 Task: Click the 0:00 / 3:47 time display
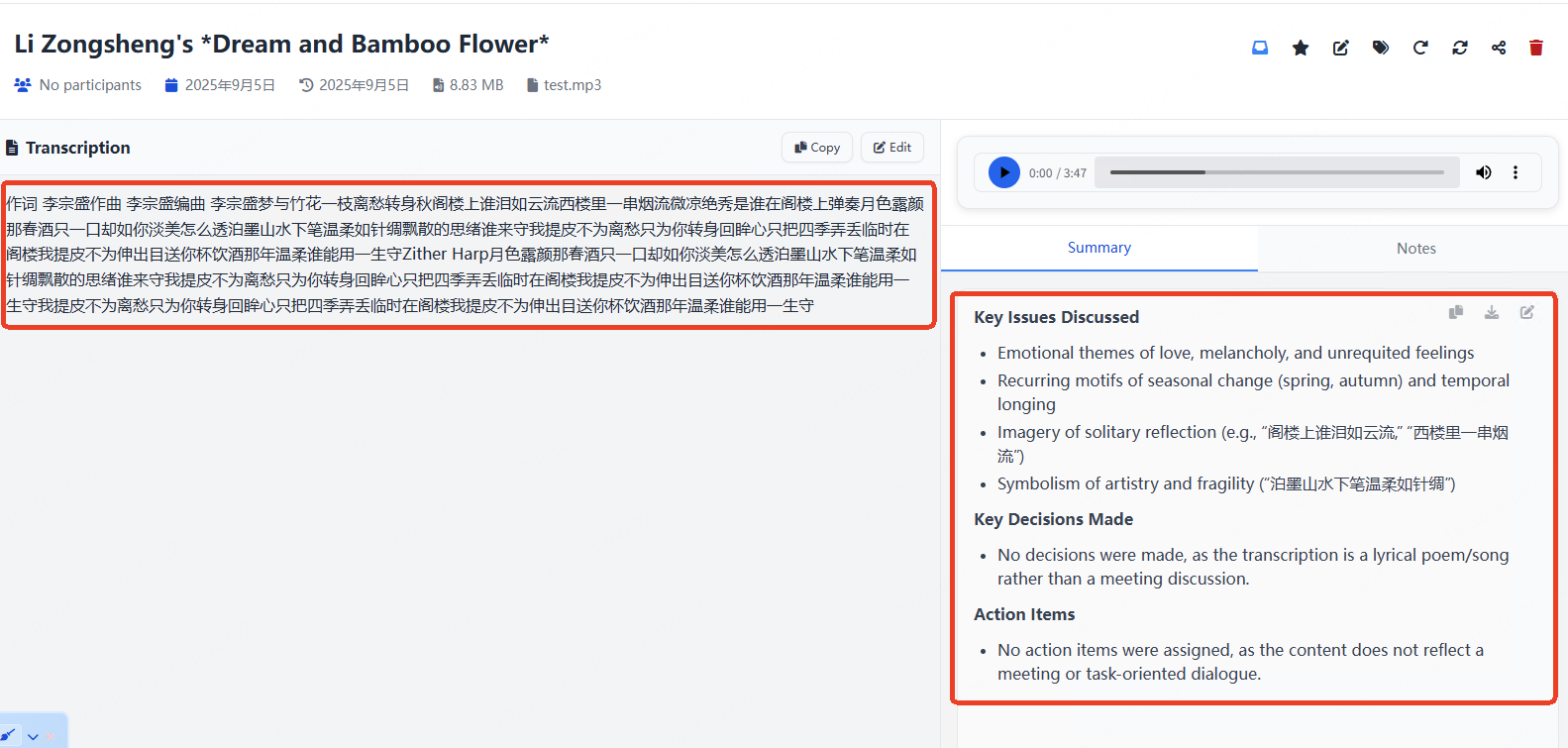coord(1058,173)
